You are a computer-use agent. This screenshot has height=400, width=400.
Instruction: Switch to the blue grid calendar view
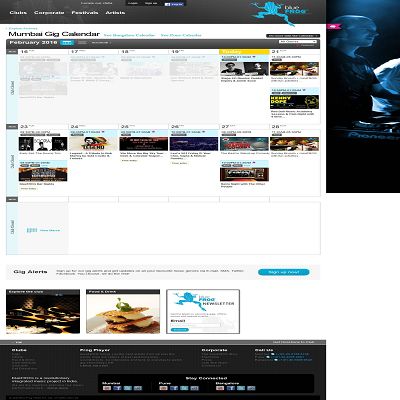(67, 43)
